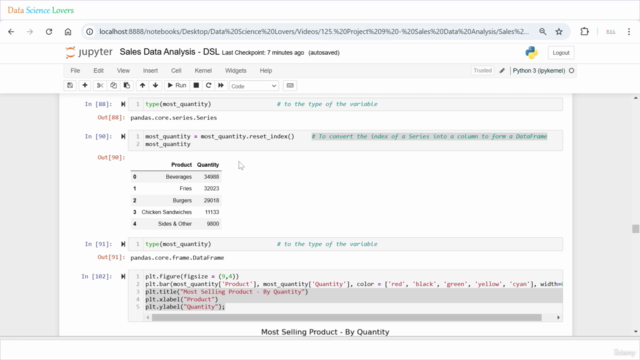640x360 pixels.
Task: Click the Out[90] output prompt area
Action: [x=111, y=158]
